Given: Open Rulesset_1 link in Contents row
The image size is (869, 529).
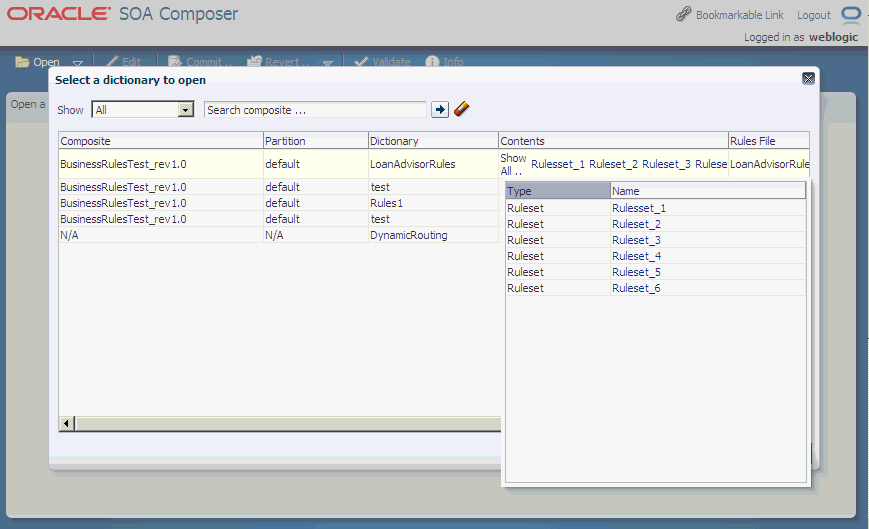Looking at the screenshot, I should [x=558, y=164].
